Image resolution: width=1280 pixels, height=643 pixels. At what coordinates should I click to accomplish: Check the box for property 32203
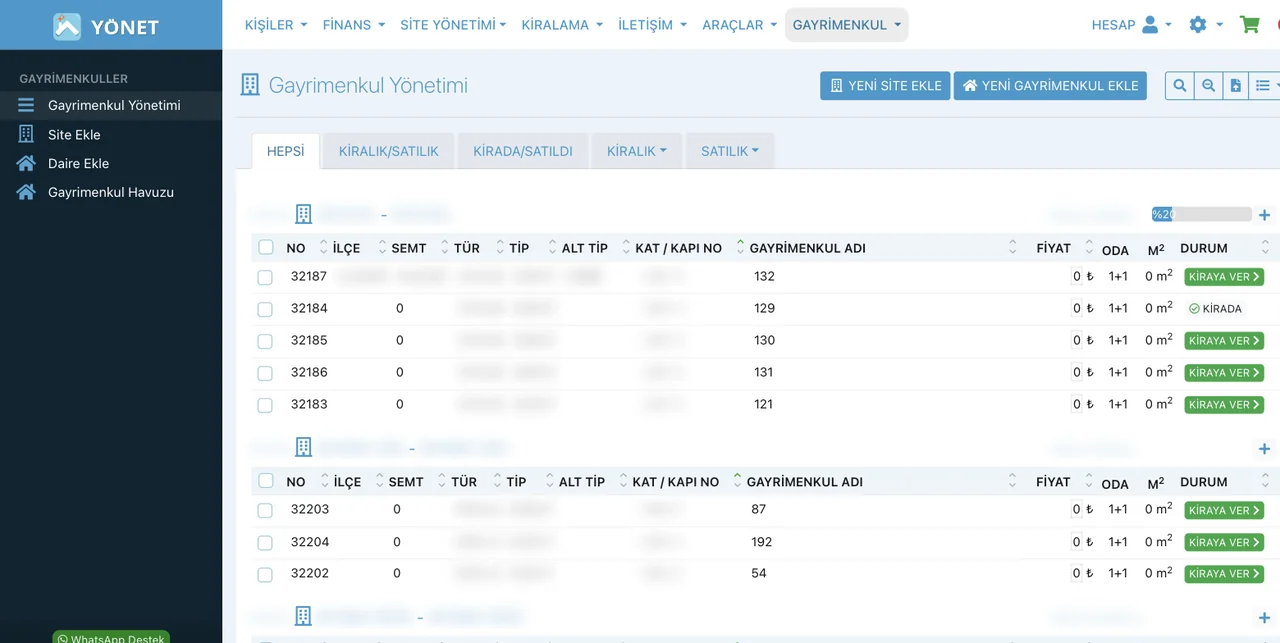265,510
